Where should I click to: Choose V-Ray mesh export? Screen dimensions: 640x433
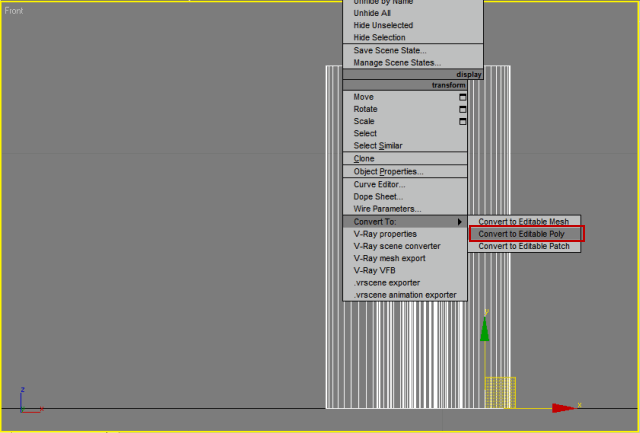pos(405,258)
